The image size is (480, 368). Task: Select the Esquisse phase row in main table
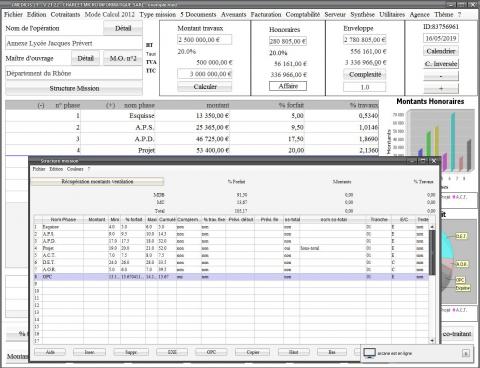192,116
